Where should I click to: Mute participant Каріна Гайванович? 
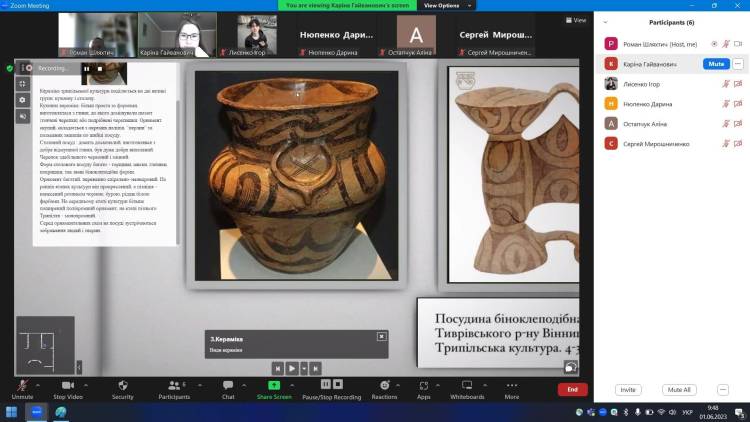tap(715, 63)
